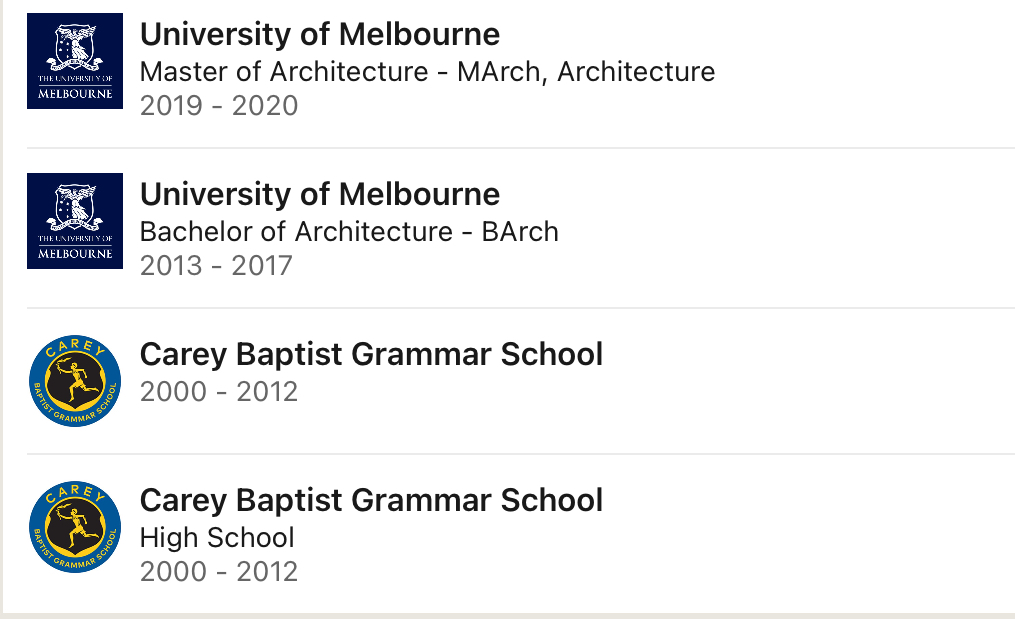
Task: Click the "High School" degree label
Action: [x=217, y=538]
